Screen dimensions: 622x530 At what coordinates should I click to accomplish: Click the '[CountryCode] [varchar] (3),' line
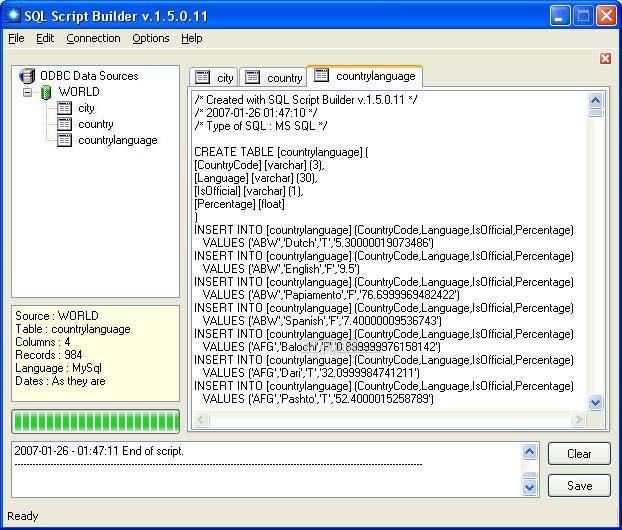coord(259,165)
